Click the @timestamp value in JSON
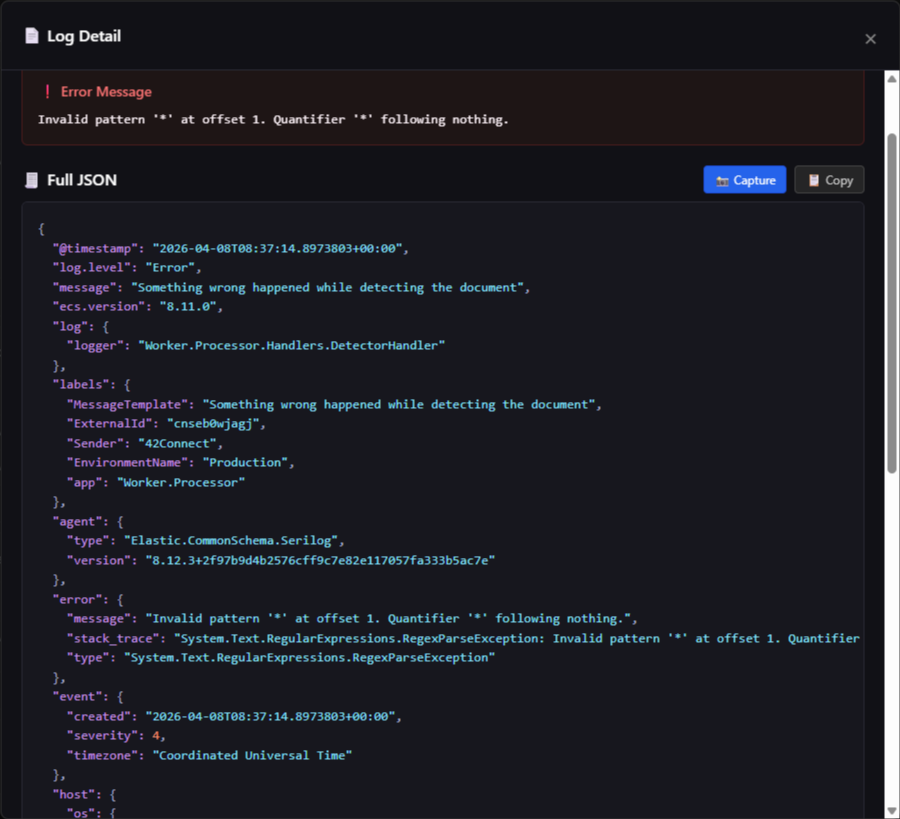Image resolution: width=900 pixels, height=819 pixels. point(277,249)
